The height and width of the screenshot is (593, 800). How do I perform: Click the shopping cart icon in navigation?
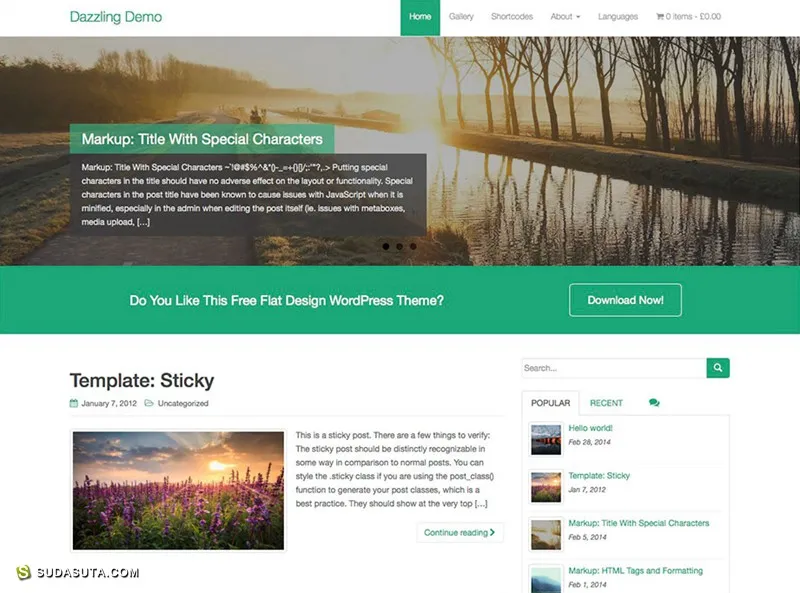coord(660,16)
